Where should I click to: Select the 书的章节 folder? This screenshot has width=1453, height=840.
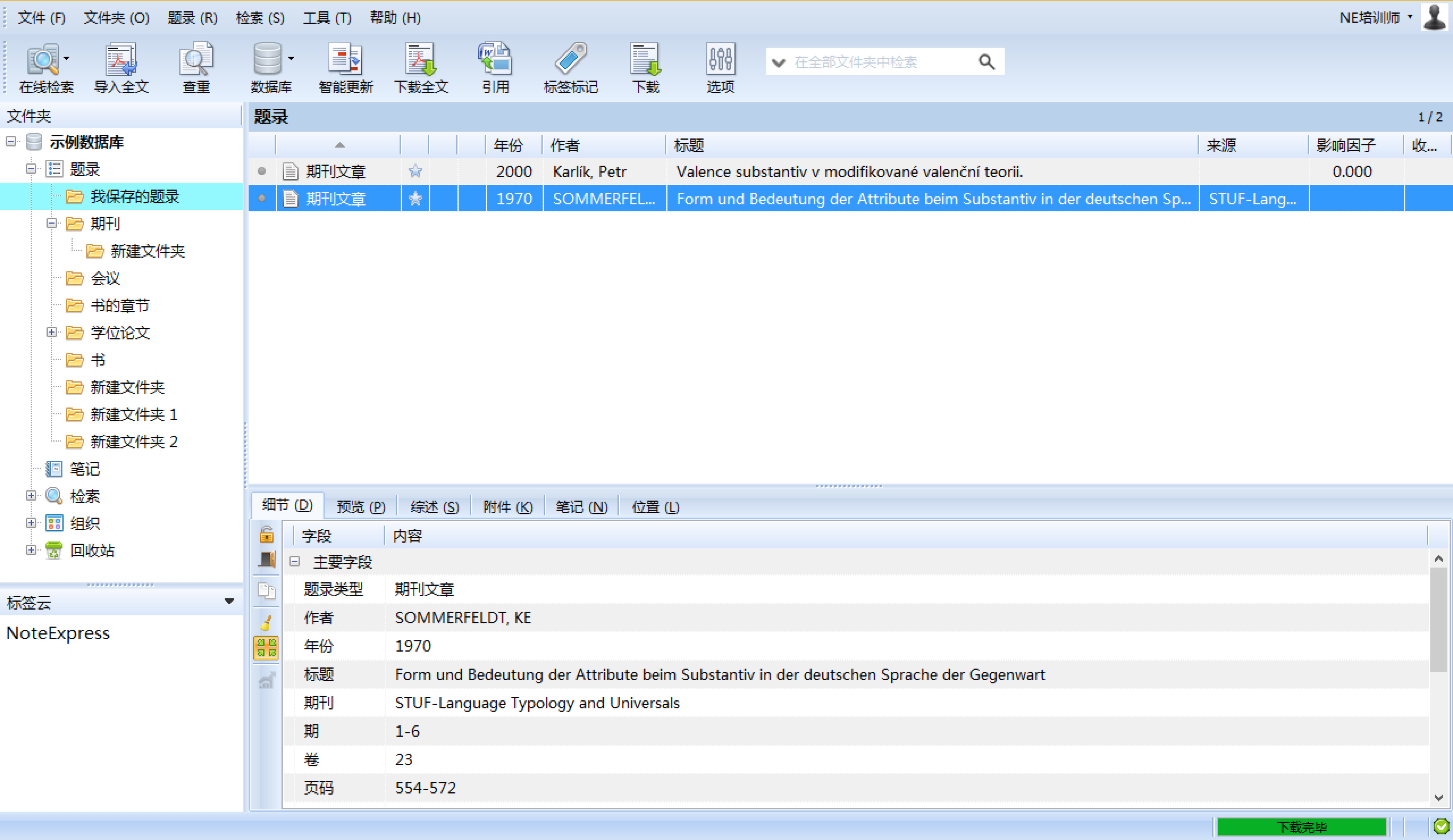coord(119,306)
